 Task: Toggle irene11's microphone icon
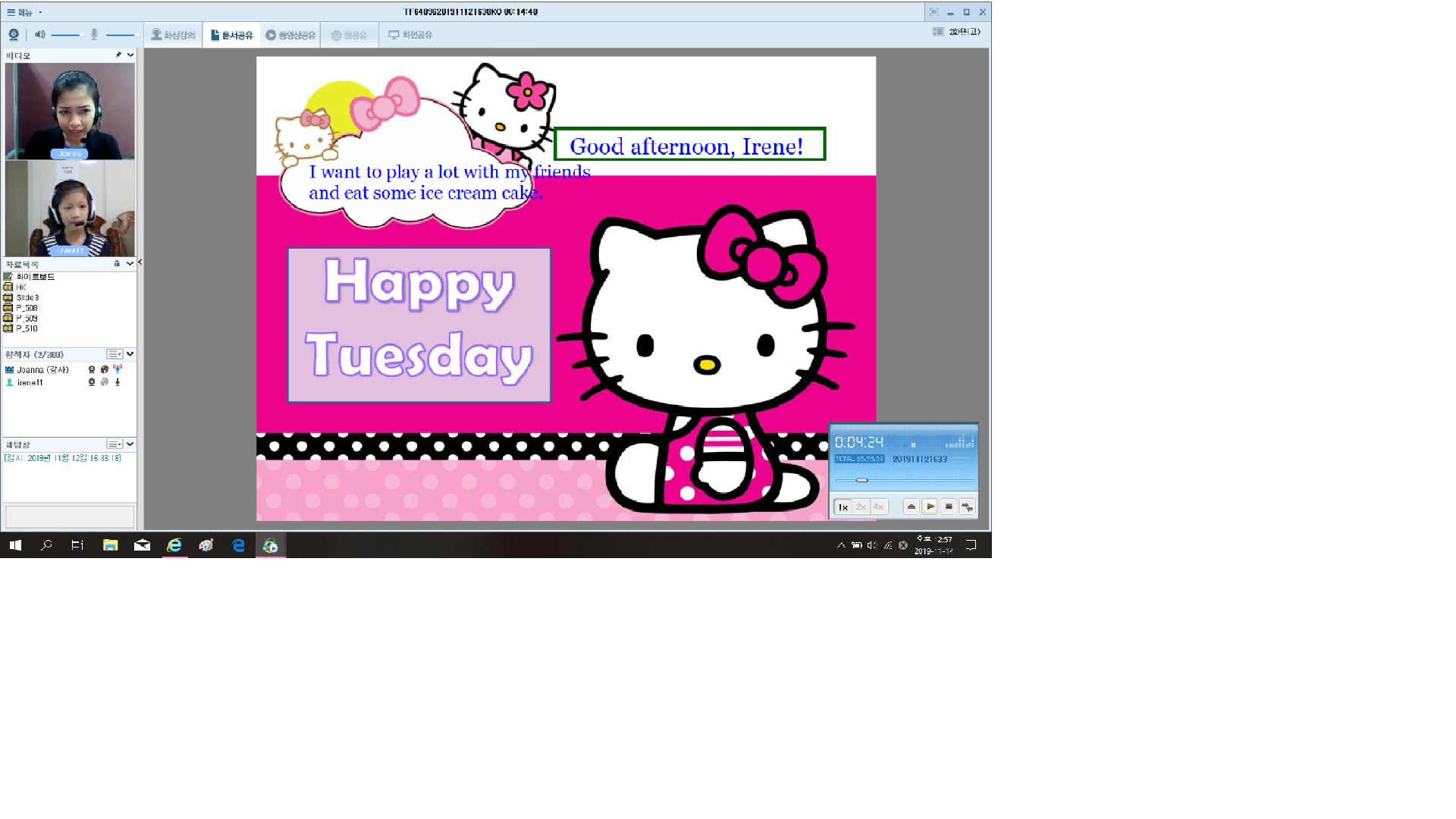coord(118,383)
